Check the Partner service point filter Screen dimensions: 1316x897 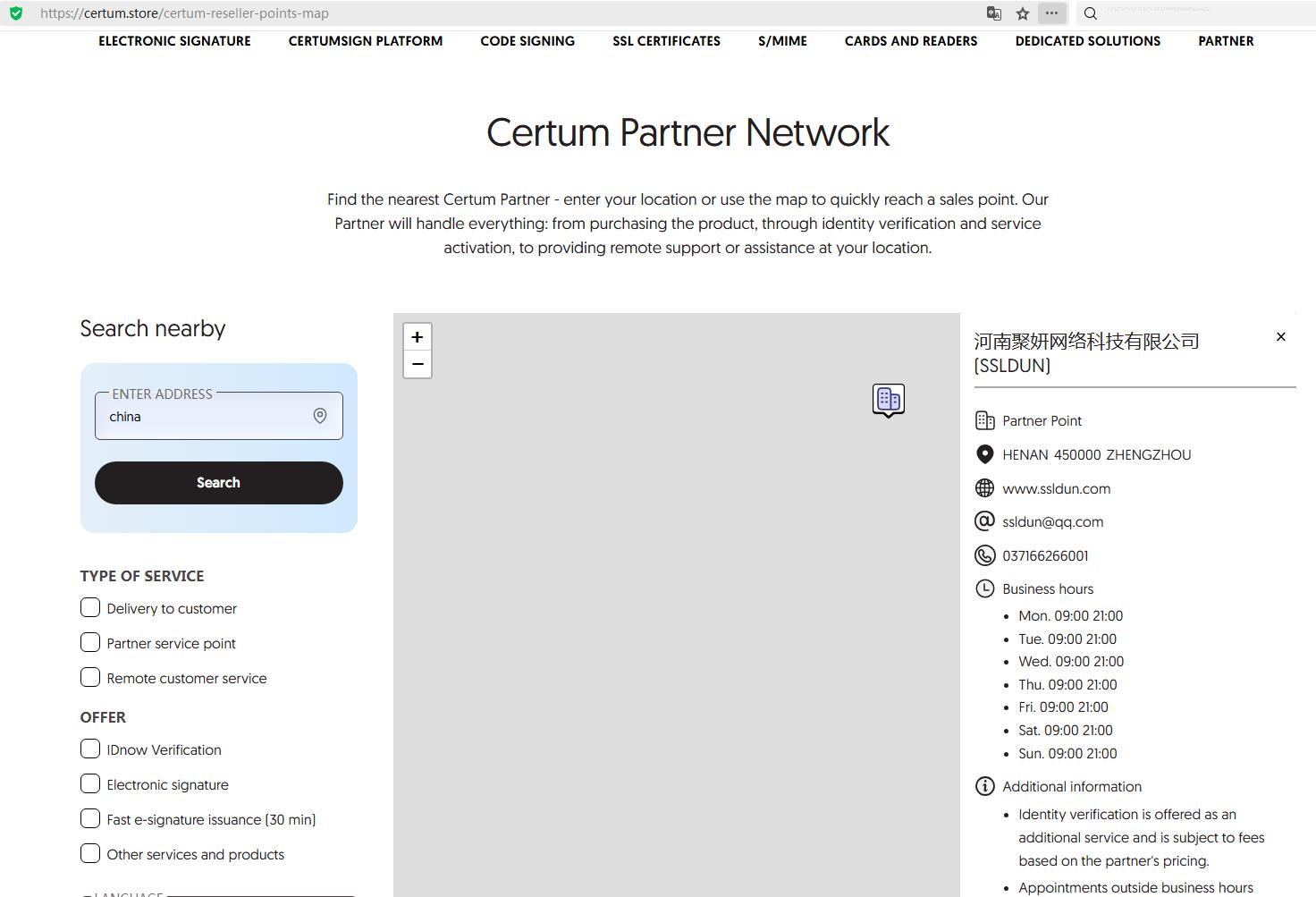(x=90, y=643)
